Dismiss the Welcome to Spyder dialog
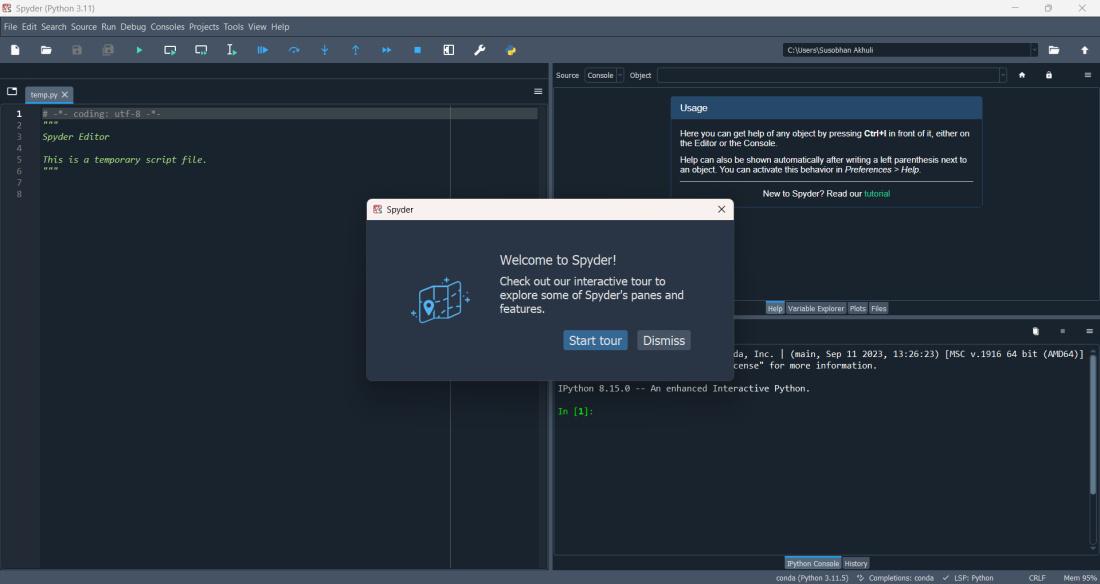The height and width of the screenshot is (584, 1100). coord(664,340)
